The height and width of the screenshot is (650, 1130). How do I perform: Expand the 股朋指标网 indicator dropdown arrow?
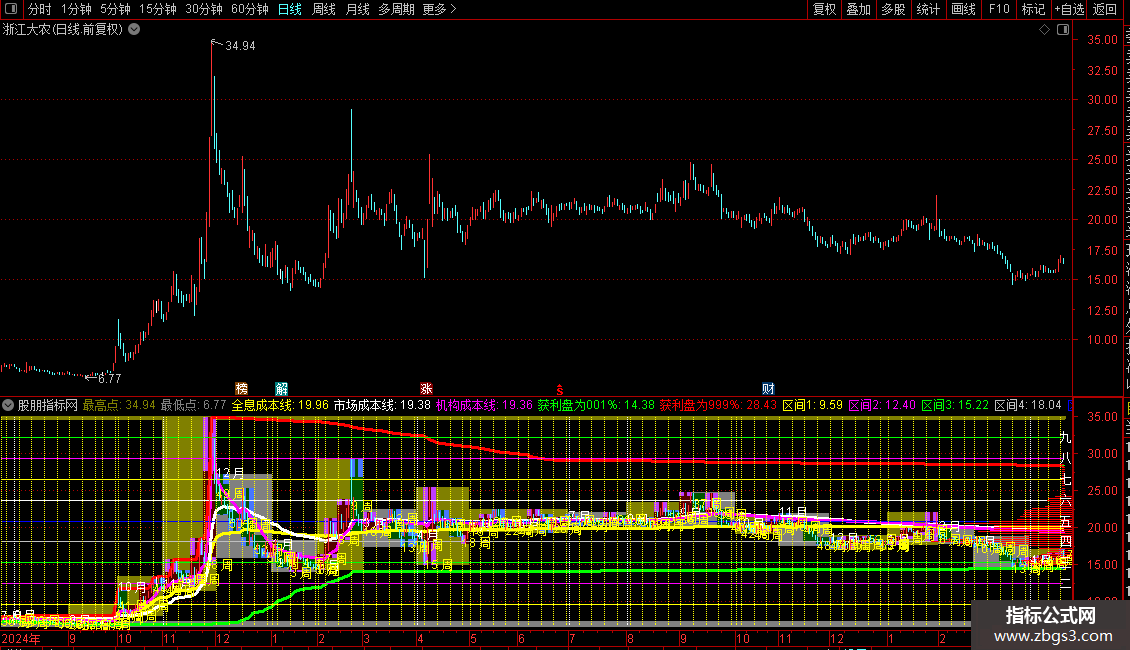9,405
